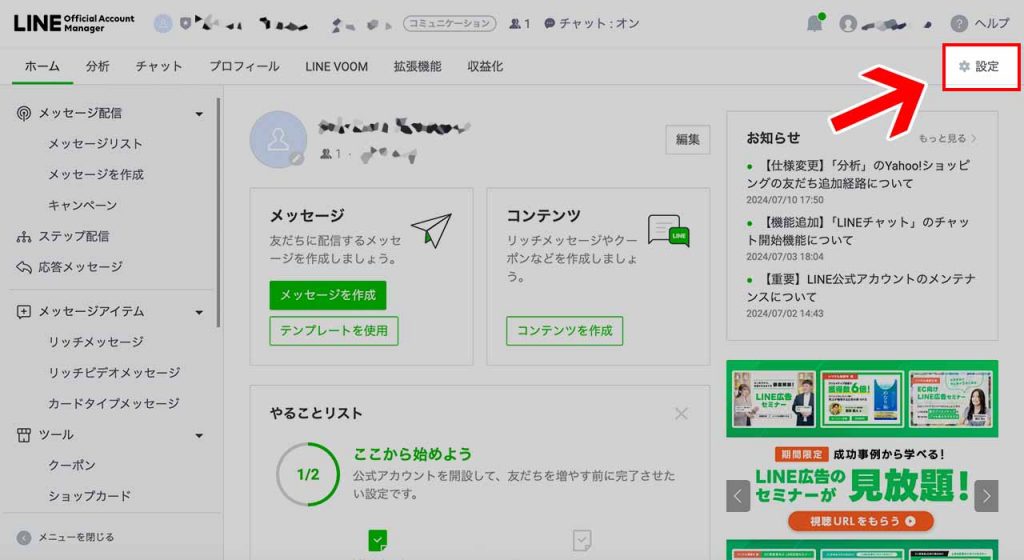Screen dimensions: 1024x560
Task: Open カードタイプメッセージ in sidebar
Action: point(114,403)
